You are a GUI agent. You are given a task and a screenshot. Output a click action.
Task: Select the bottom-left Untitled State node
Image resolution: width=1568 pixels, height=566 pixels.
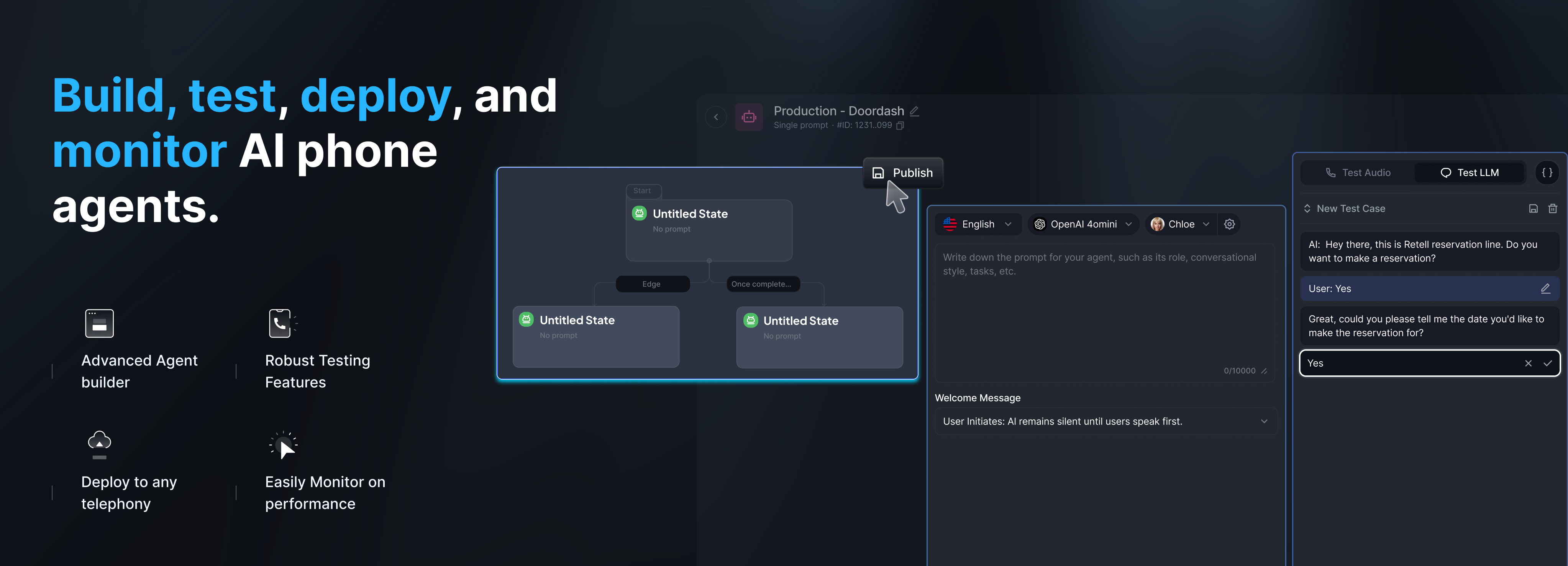tap(596, 336)
